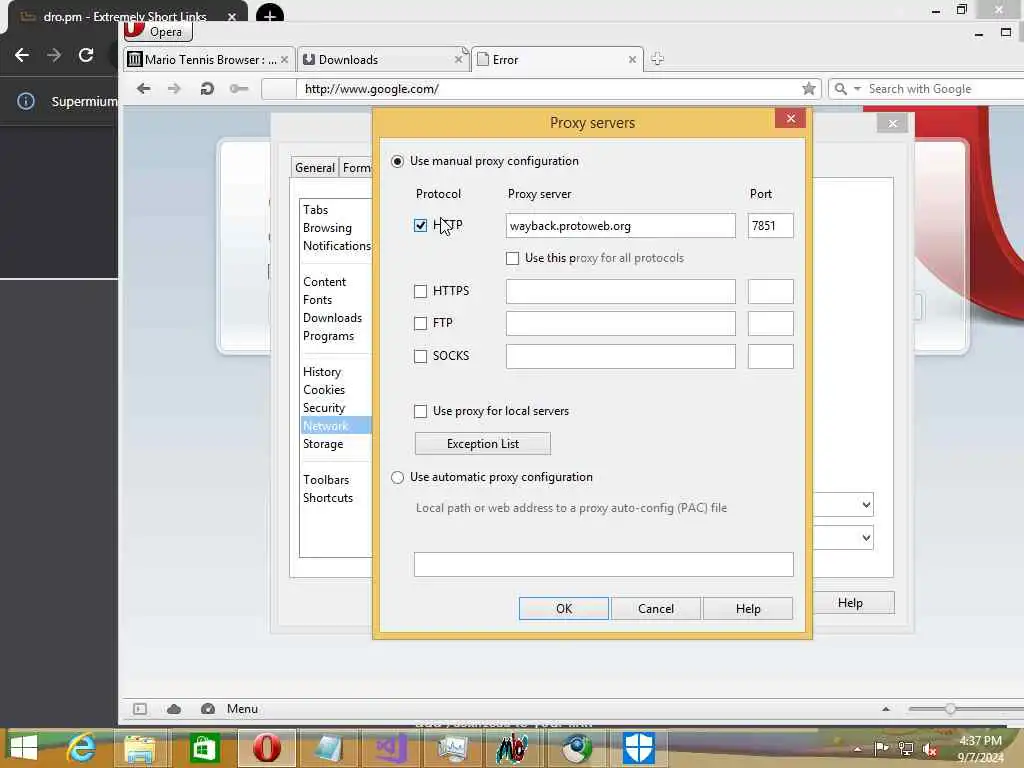1024x768 pixels.
Task: Switch to the General preferences tab
Action: coord(315,168)
